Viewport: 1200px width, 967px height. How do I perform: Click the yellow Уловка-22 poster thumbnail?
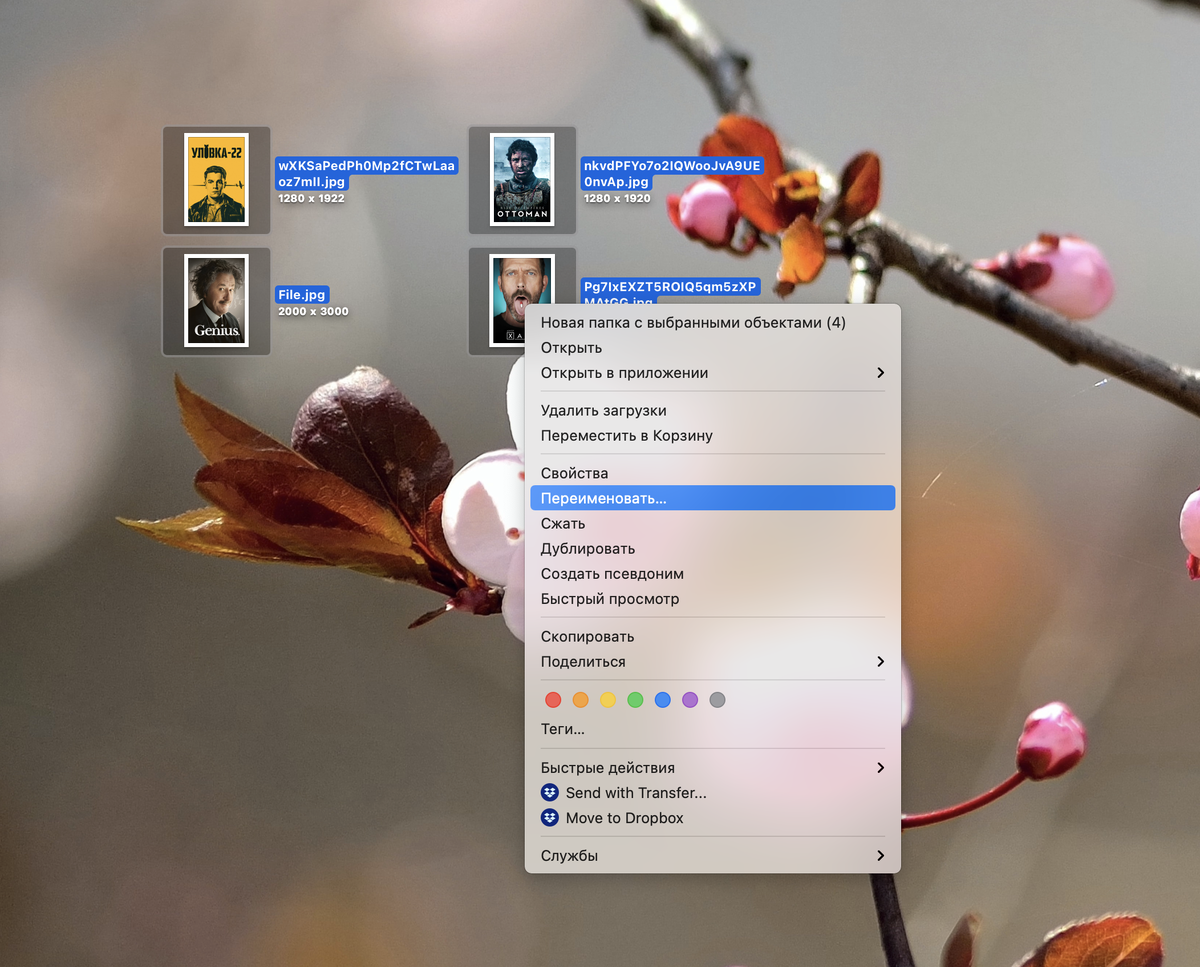(216, 179)
